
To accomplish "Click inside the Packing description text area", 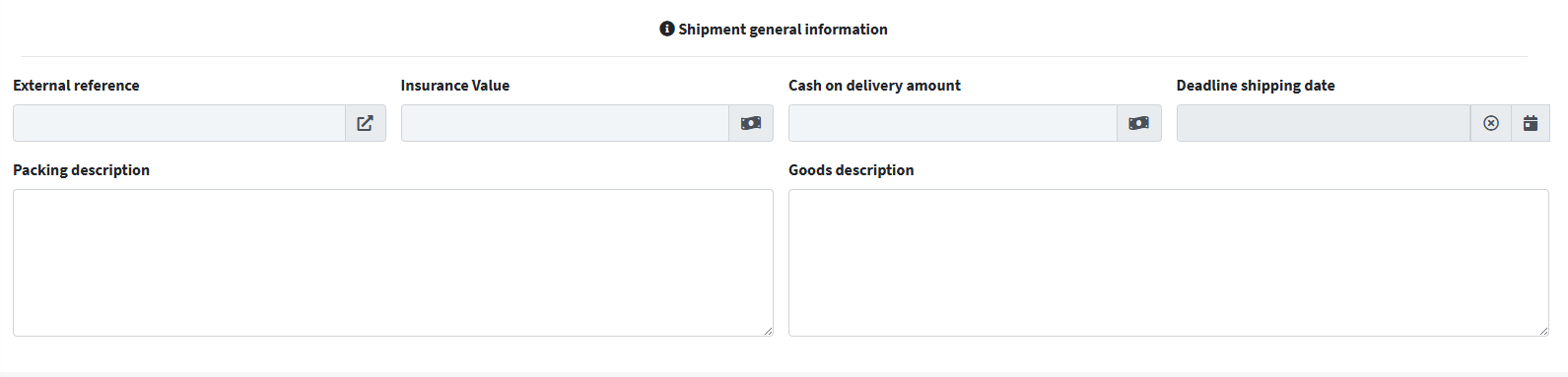I will tap(393, 263).
